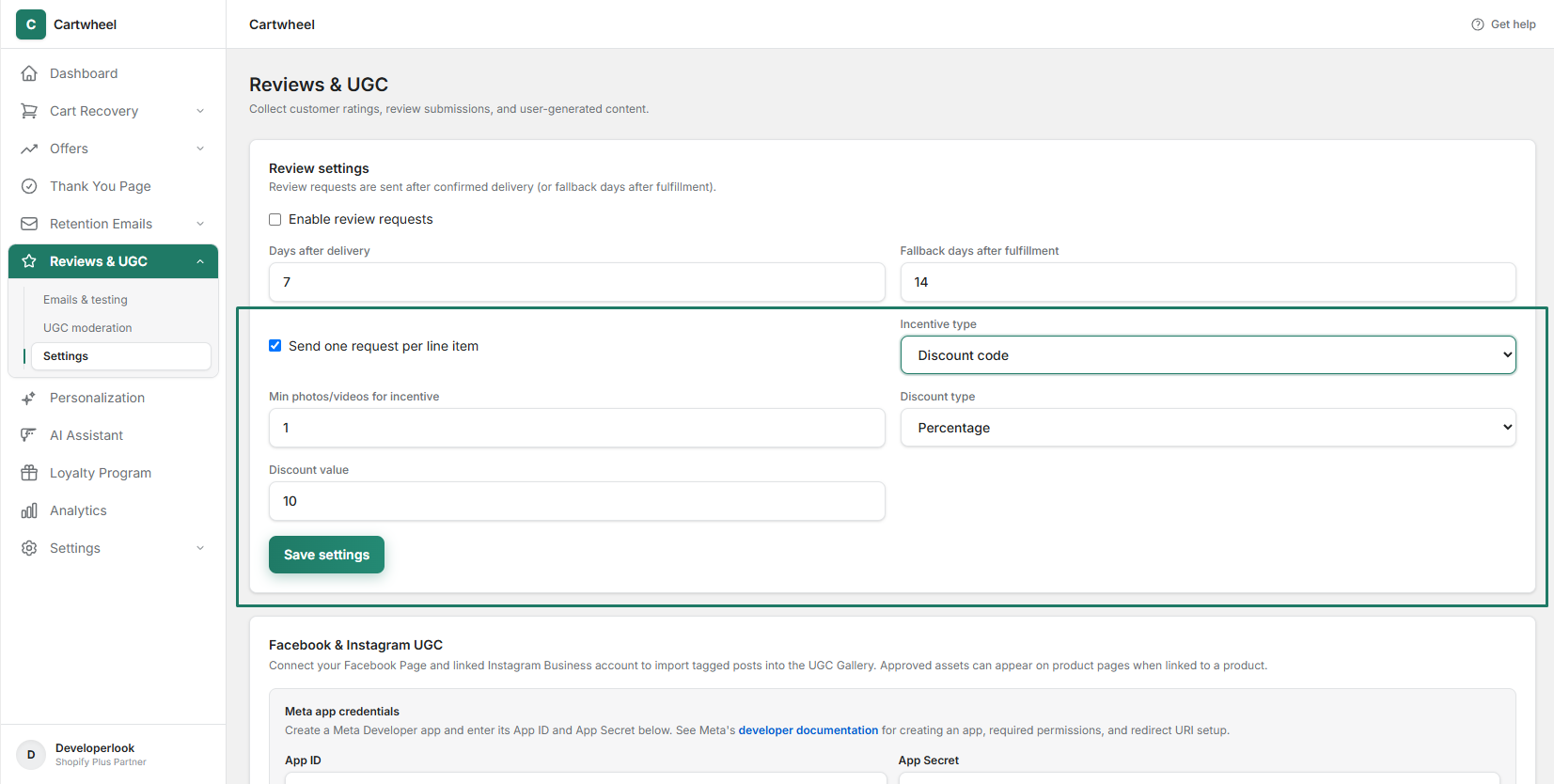Open Emails & testing submenu item
Screen dimensions: 1554x784
[120, 300]
